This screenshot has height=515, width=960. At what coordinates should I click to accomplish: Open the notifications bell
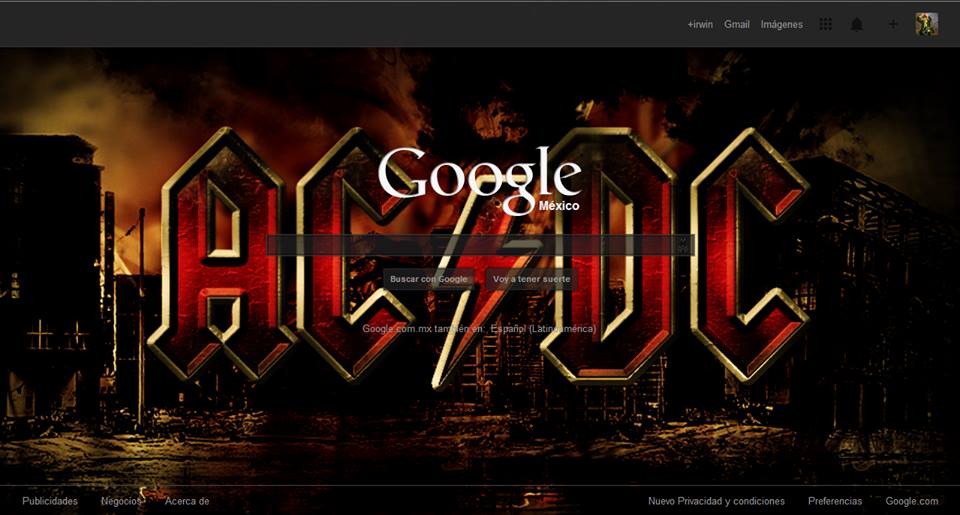tap(857, 24)
